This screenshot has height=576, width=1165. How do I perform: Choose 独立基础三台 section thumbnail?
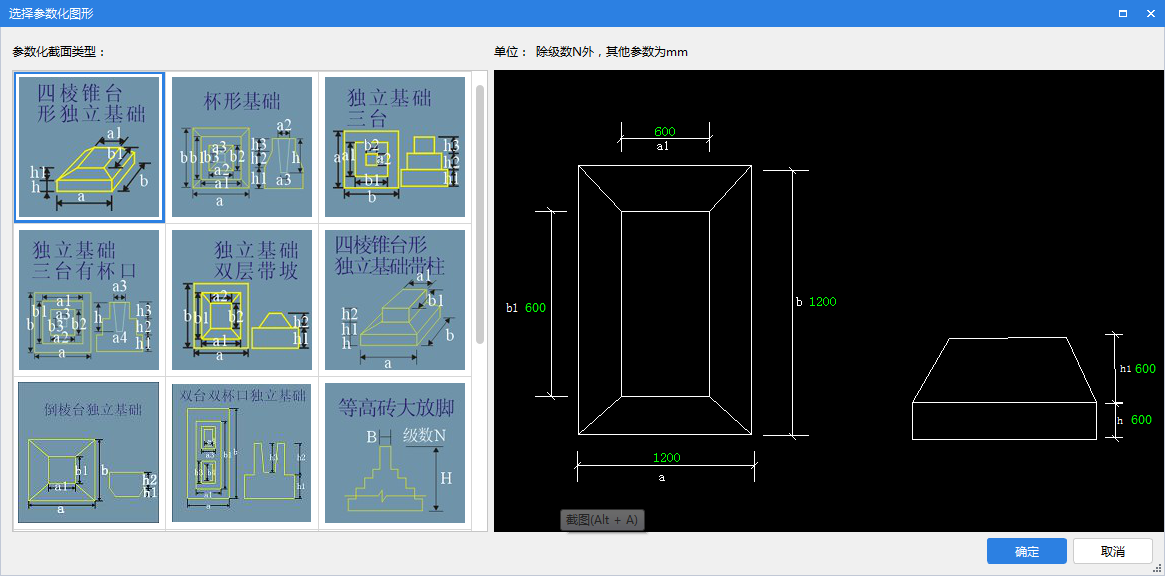click(x=395, y=147)
